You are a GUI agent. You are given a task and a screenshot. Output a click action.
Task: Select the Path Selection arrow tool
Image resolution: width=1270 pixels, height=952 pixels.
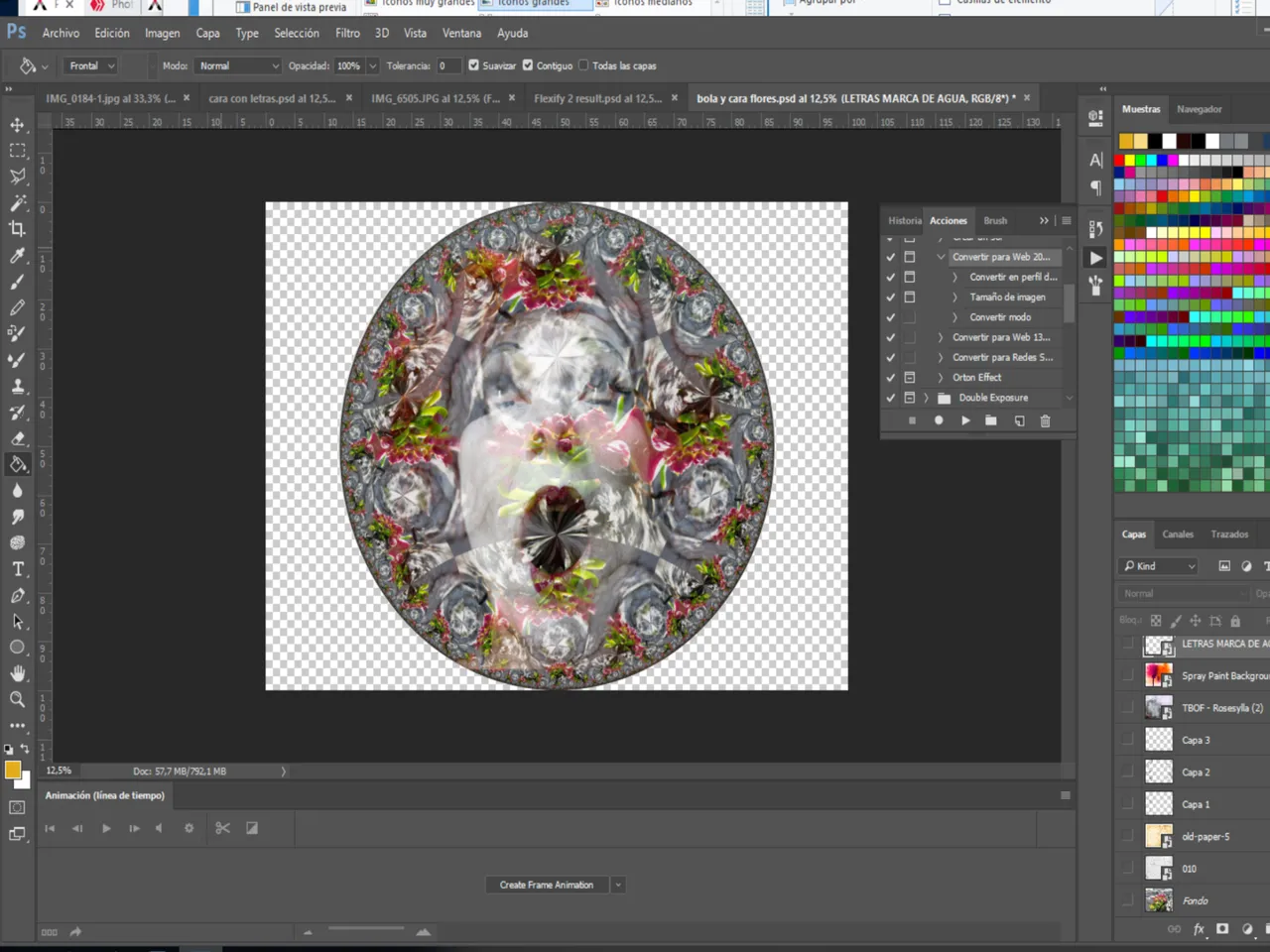18,622
